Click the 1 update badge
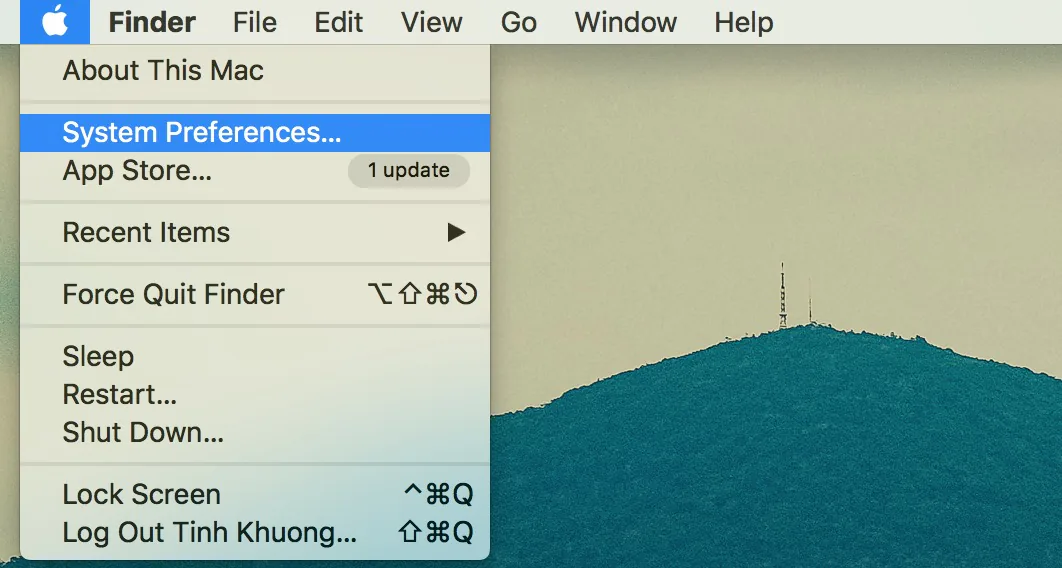 click(408, 171)
